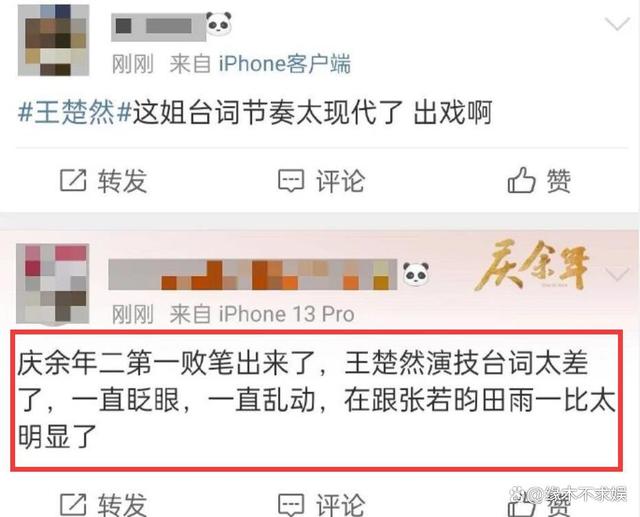
Task: Open the iPhone 13 Pro source link
Action: [x=286, y=314]
